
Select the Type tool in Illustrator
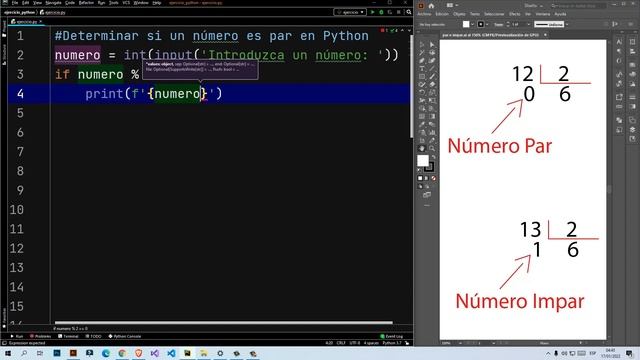422,69
